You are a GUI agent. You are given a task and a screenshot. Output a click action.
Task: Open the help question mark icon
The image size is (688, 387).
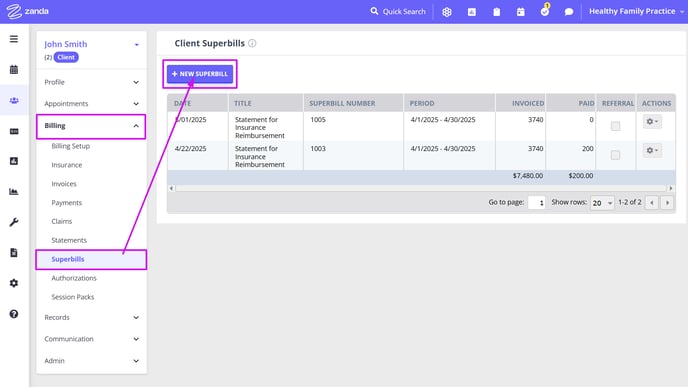pos(14,314)
